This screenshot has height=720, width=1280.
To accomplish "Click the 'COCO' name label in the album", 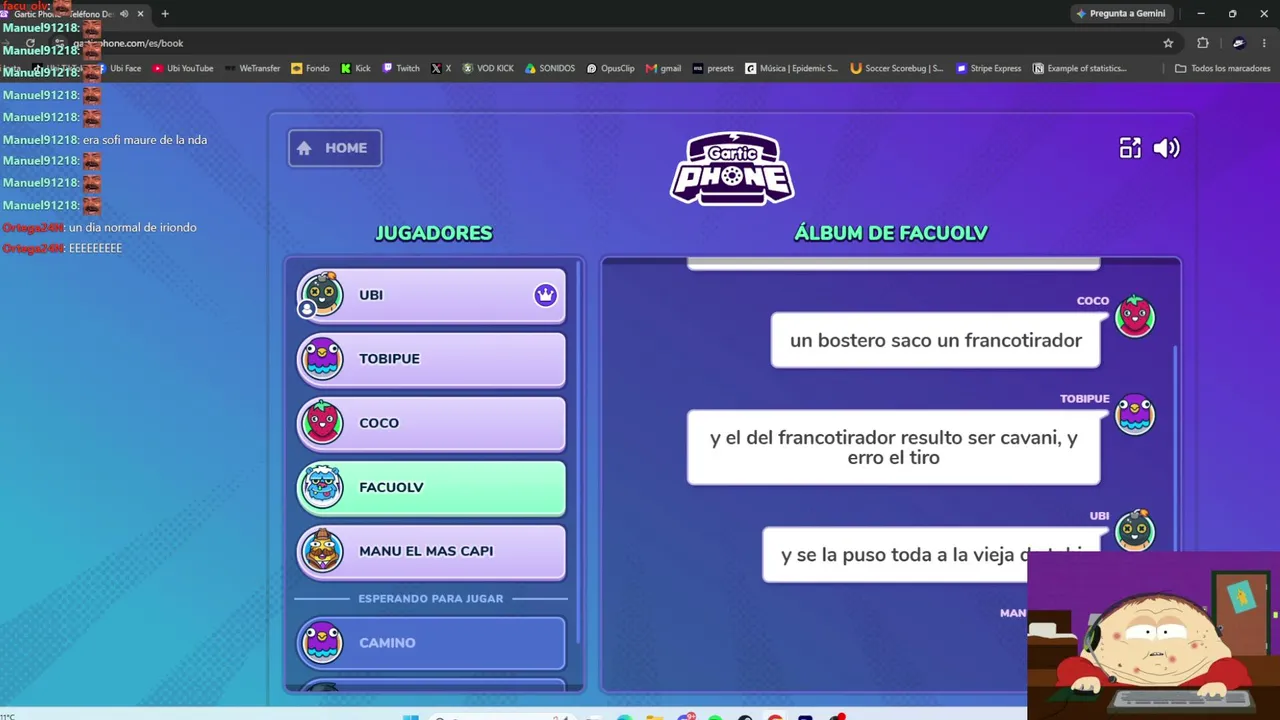I will pyautogui.click(x=1093, y=301).
